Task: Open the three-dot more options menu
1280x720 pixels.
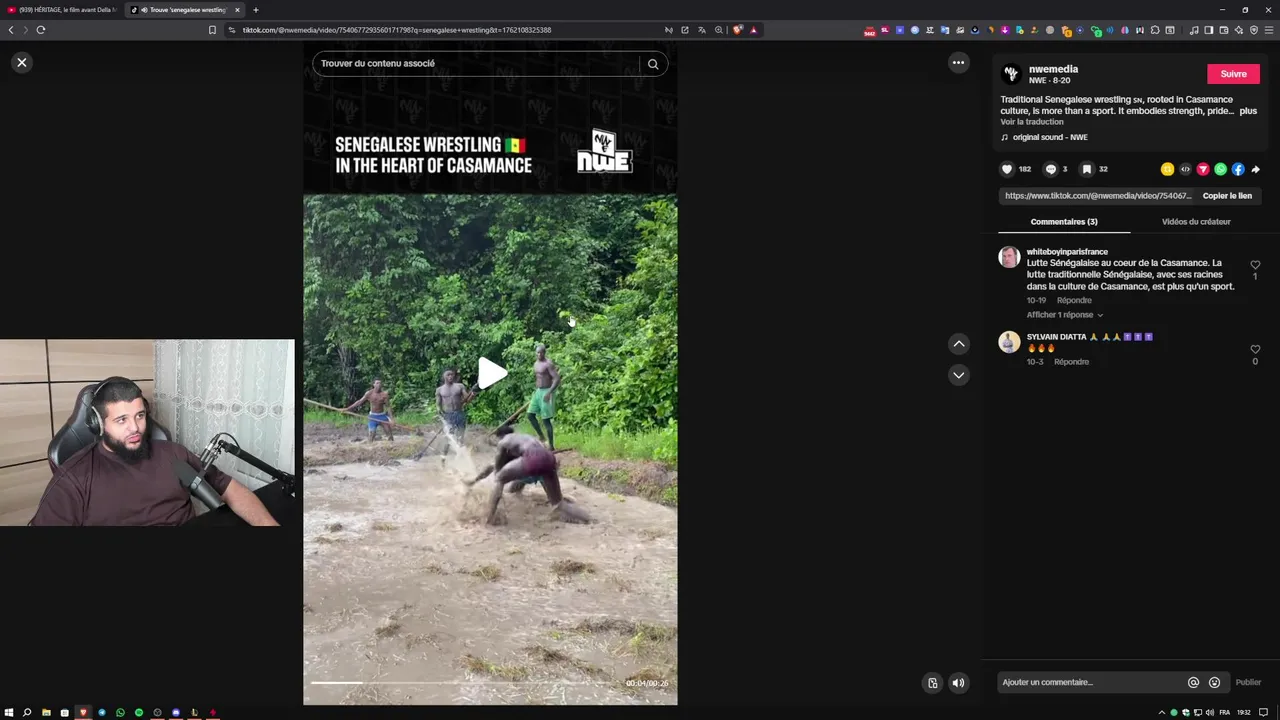Action: [958, 62]
